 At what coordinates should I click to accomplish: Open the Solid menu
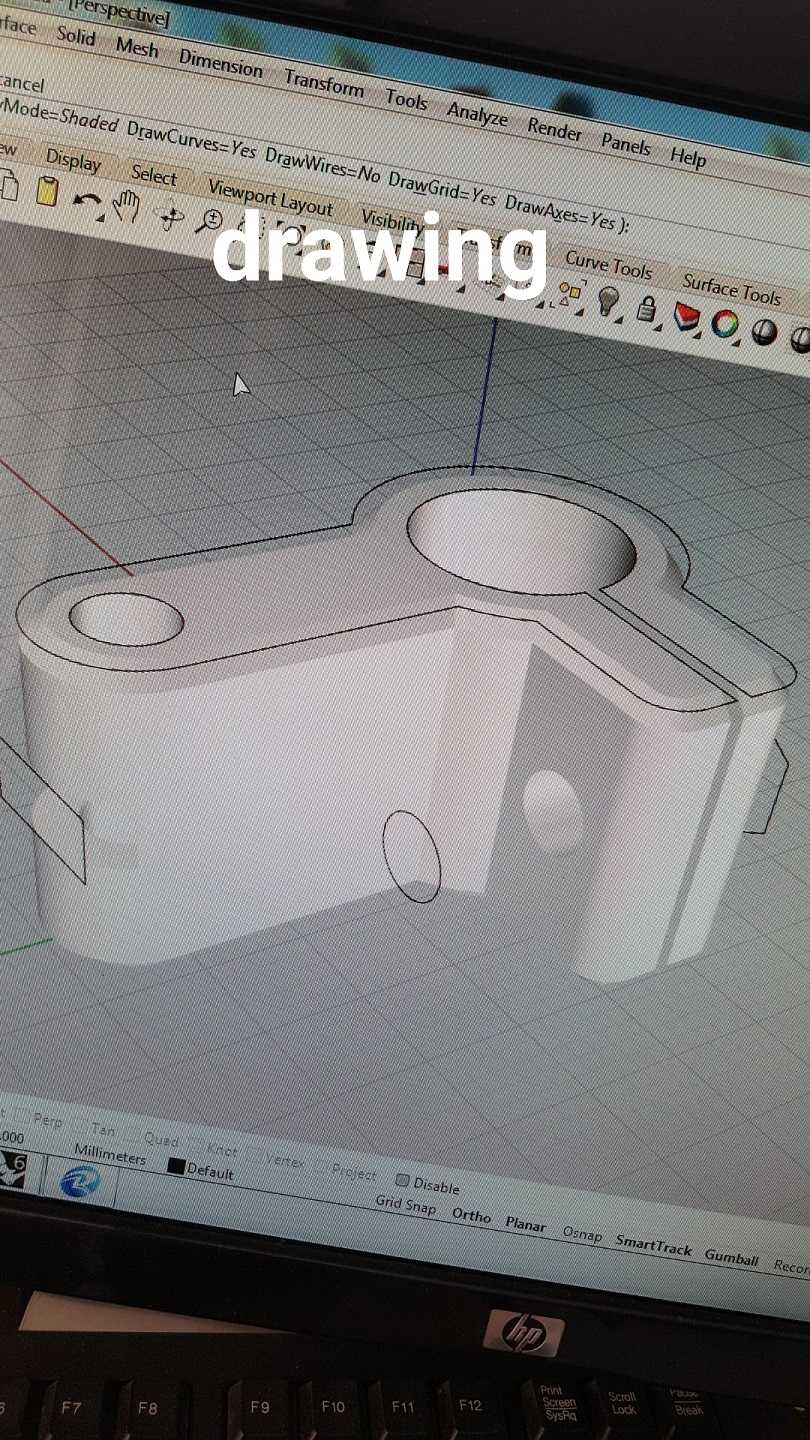tap(76, 36)
